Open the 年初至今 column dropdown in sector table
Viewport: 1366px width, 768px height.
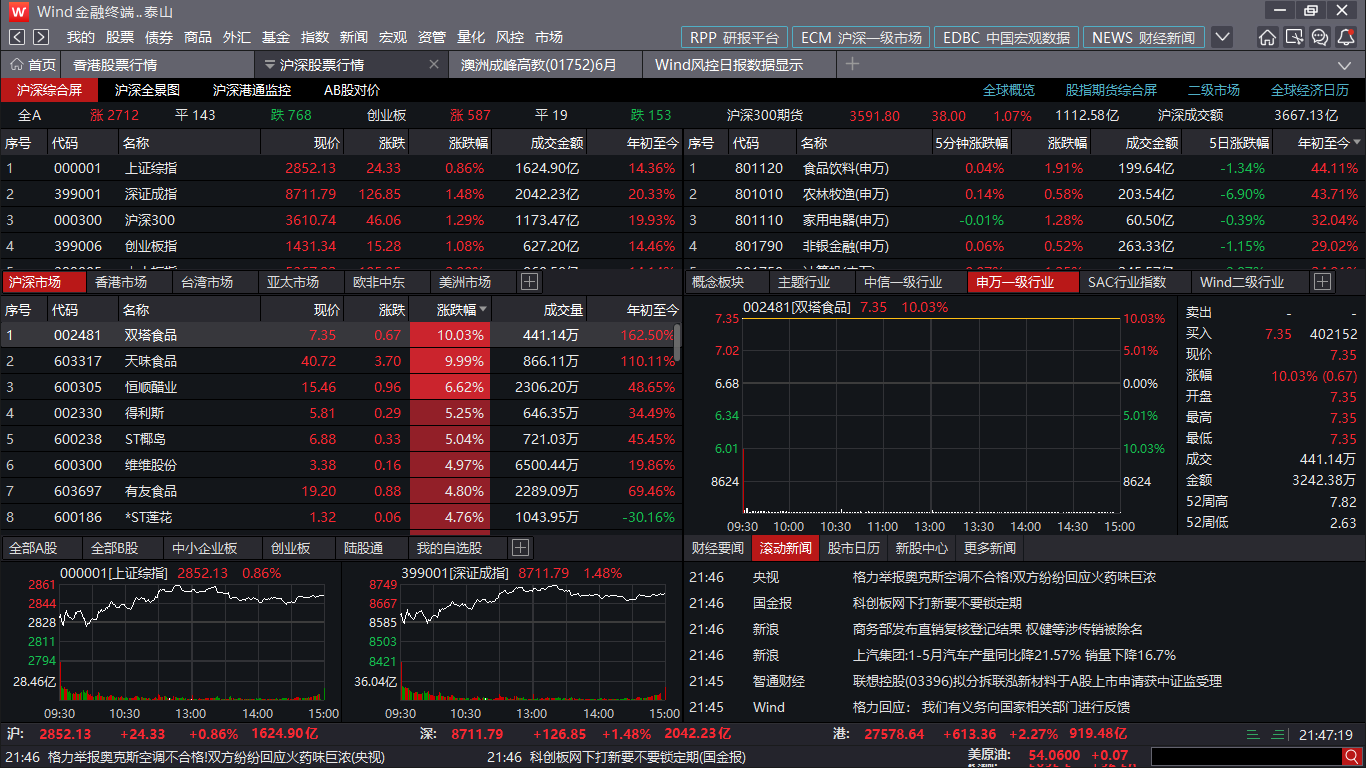tap(1356, 143)
